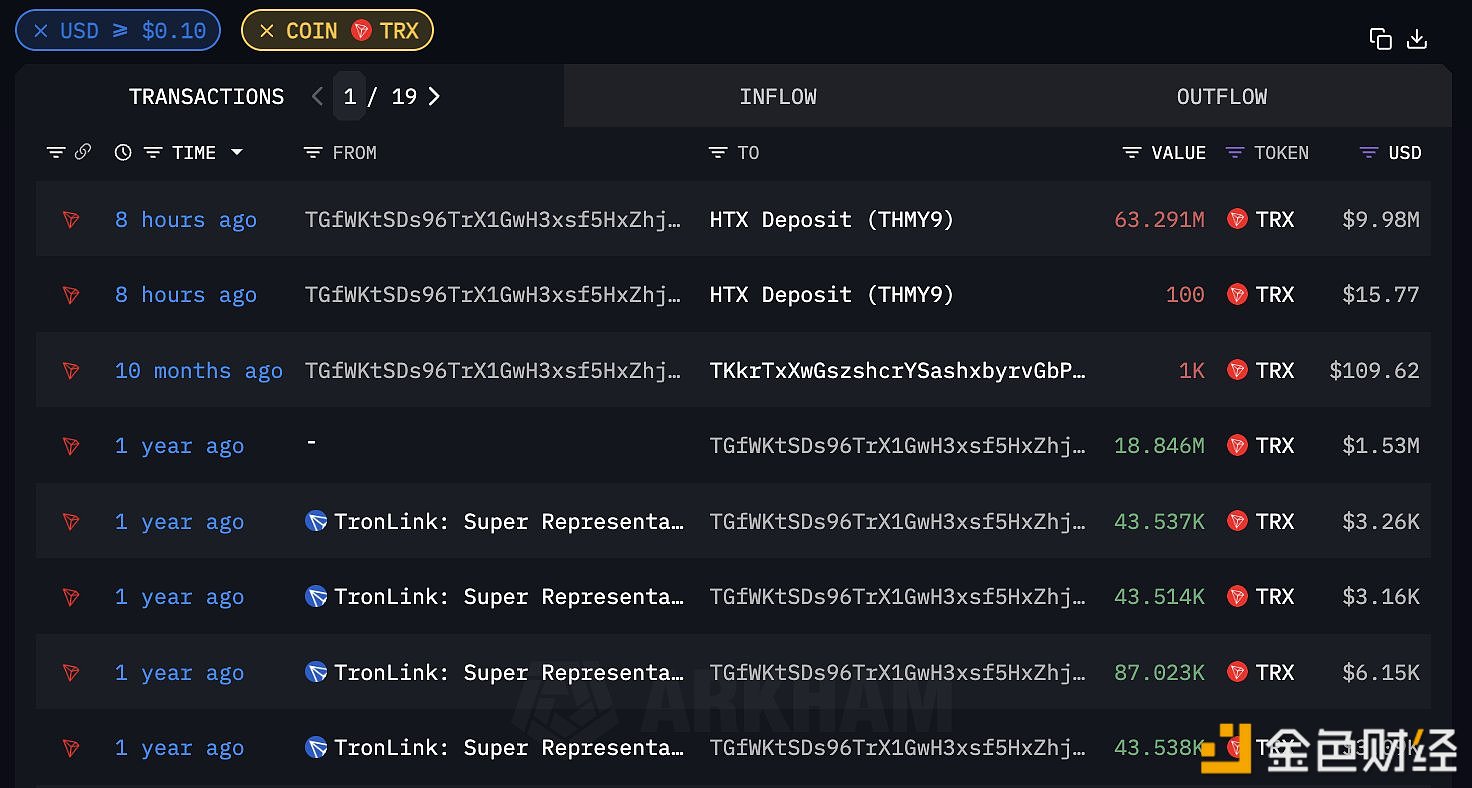
Task: Open '8 hours ago' link in $15.77 row
Action: click(x=186, y=295)
